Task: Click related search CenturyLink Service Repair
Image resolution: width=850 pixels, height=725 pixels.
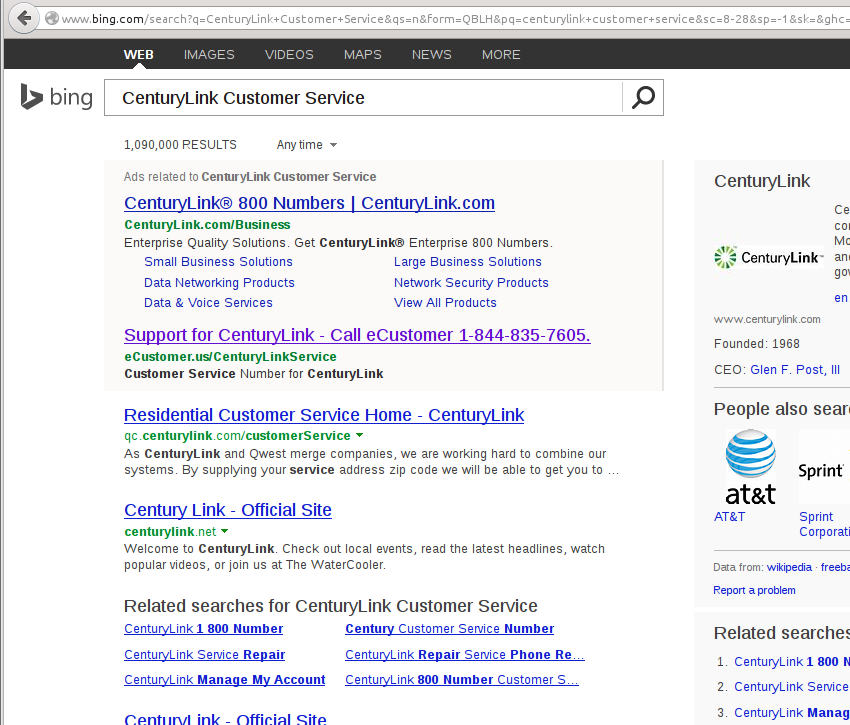Action: pyautogui.click(x=204, y=655)
